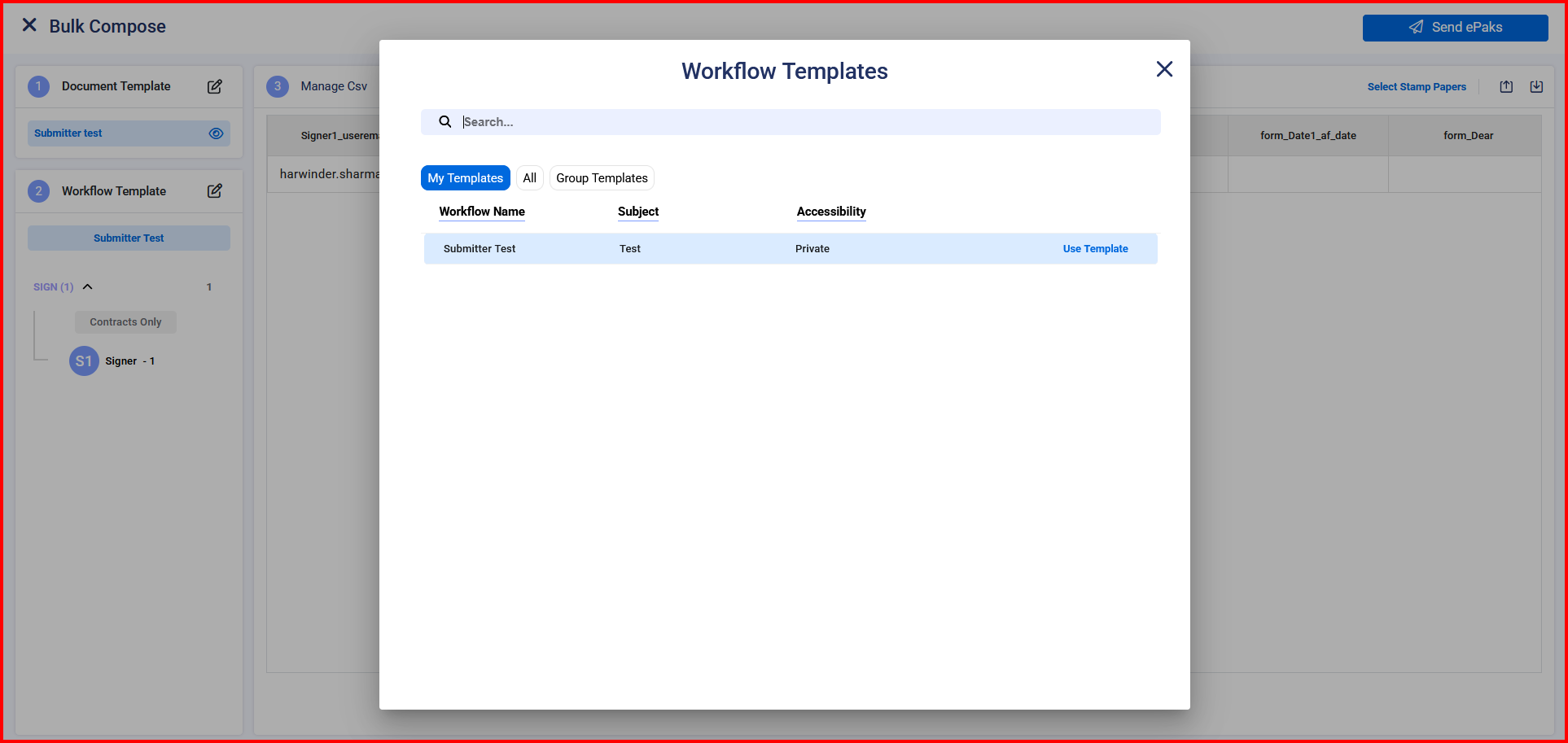Image resolution: width=1568 pixels, height=743 pixels.
Task: Edit the Workflow Template step
Action: pyautogui.click(x=215, y=191)
